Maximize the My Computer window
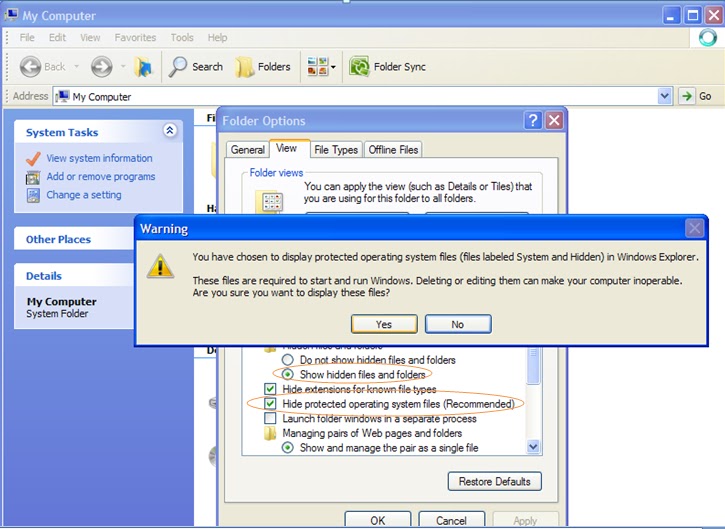The image size is (725, 529). 693,16
